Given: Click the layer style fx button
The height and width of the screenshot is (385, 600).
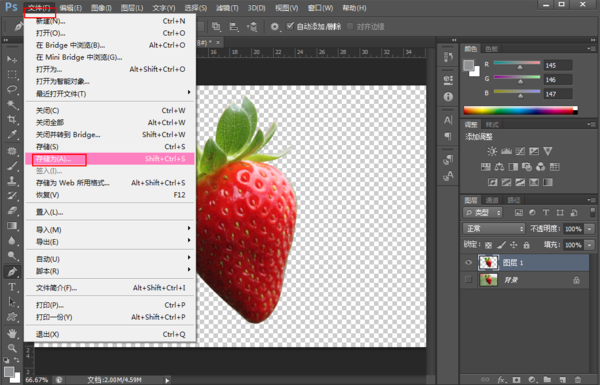Looking at the screenshot, I should (502, 380).
